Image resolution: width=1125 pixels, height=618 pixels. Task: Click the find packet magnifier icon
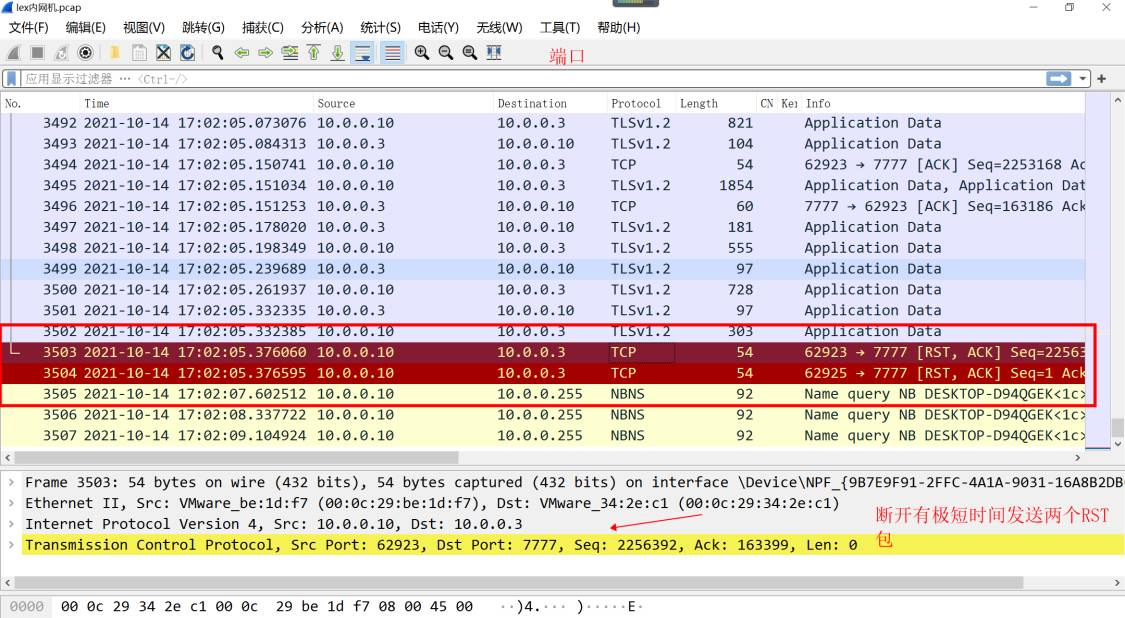(x=217, y=53)
